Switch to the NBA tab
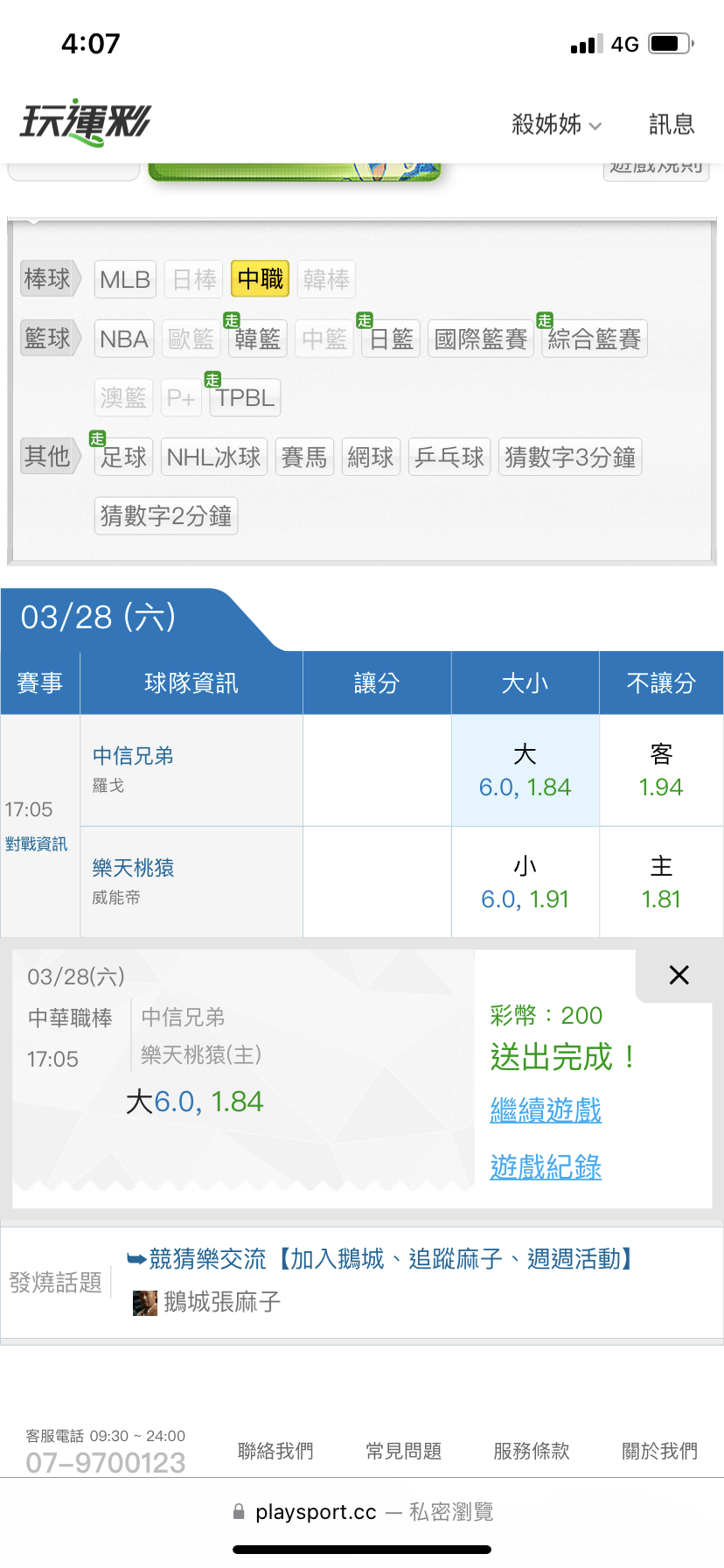724x1568 pixels. [124, 339]
